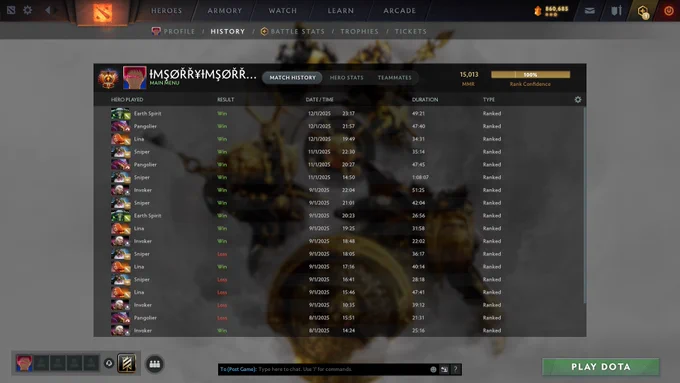Open the Dota Plus hexagon icon
Viewport: 680px width, 383px height.
643,11
